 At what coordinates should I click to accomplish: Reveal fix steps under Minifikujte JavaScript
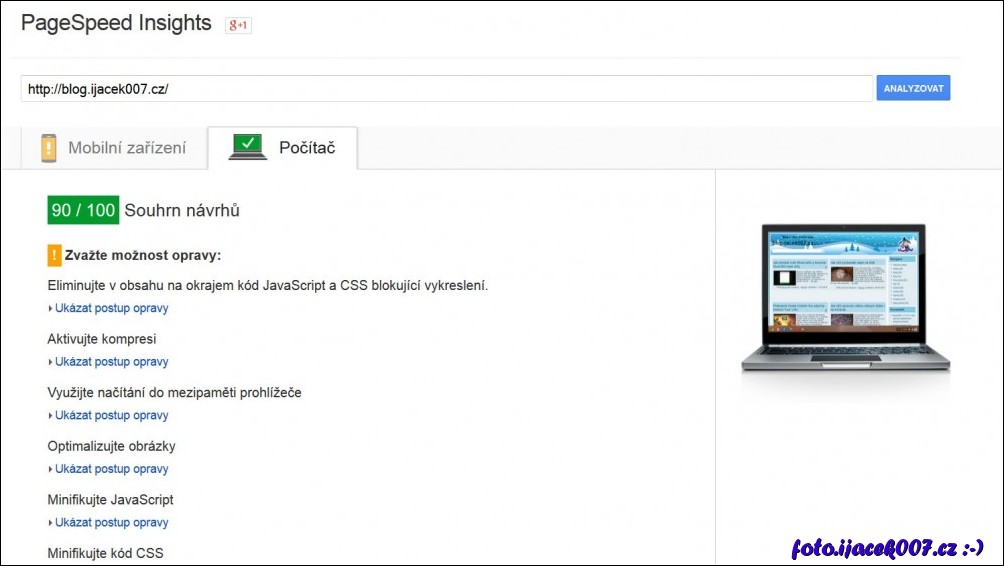click(x=111, y=522)
